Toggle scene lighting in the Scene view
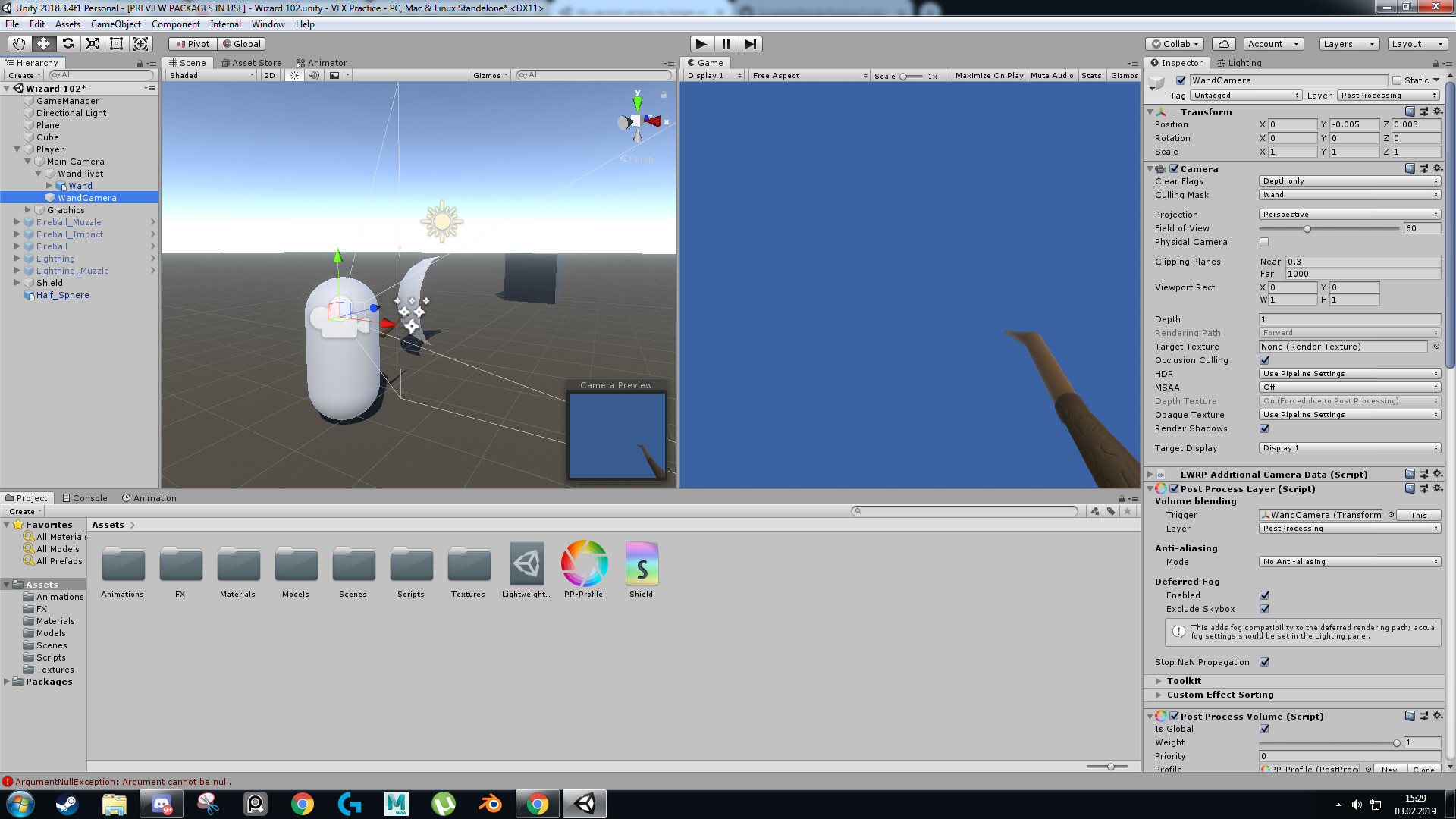1456x819 pixels. point(293,75)
